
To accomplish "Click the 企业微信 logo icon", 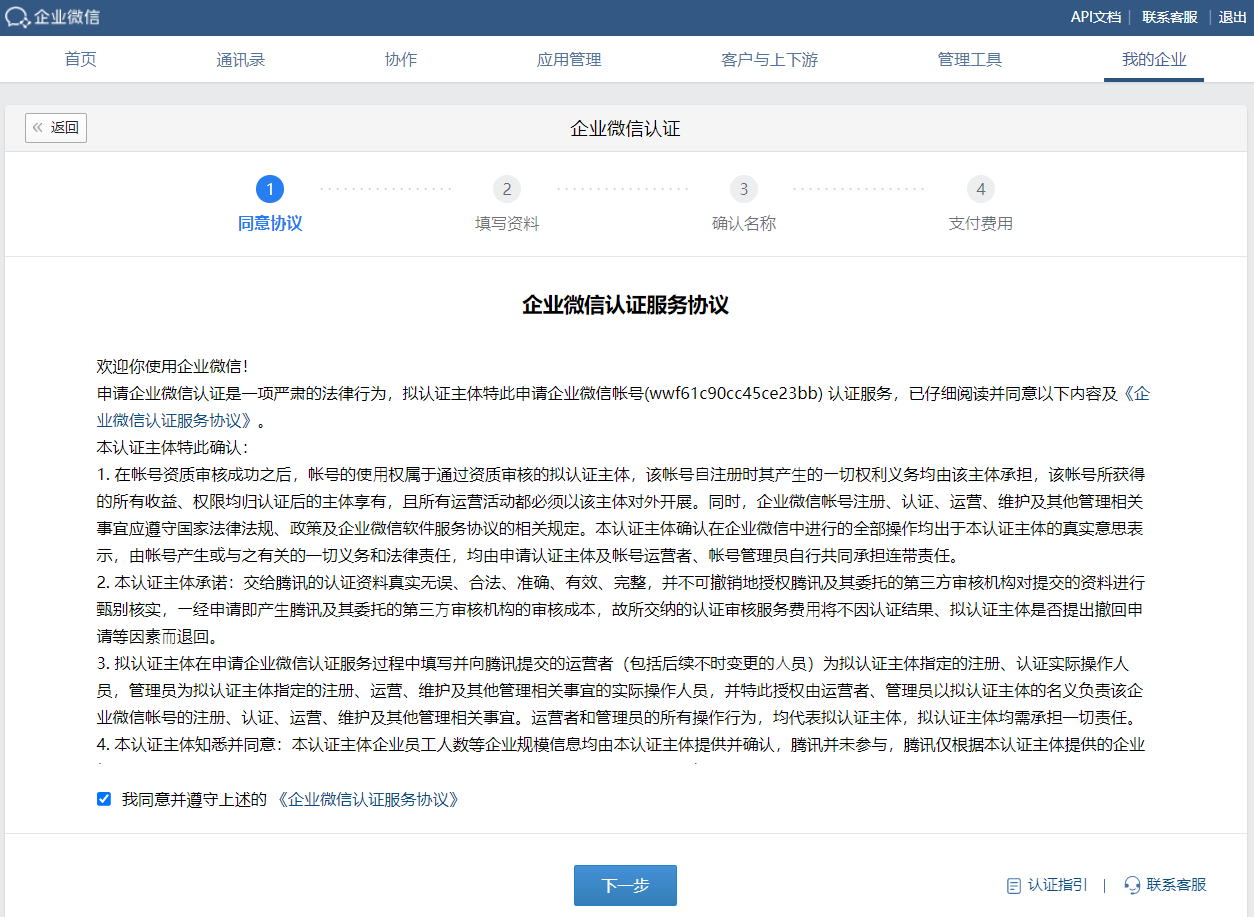I will tap(17, 17).
